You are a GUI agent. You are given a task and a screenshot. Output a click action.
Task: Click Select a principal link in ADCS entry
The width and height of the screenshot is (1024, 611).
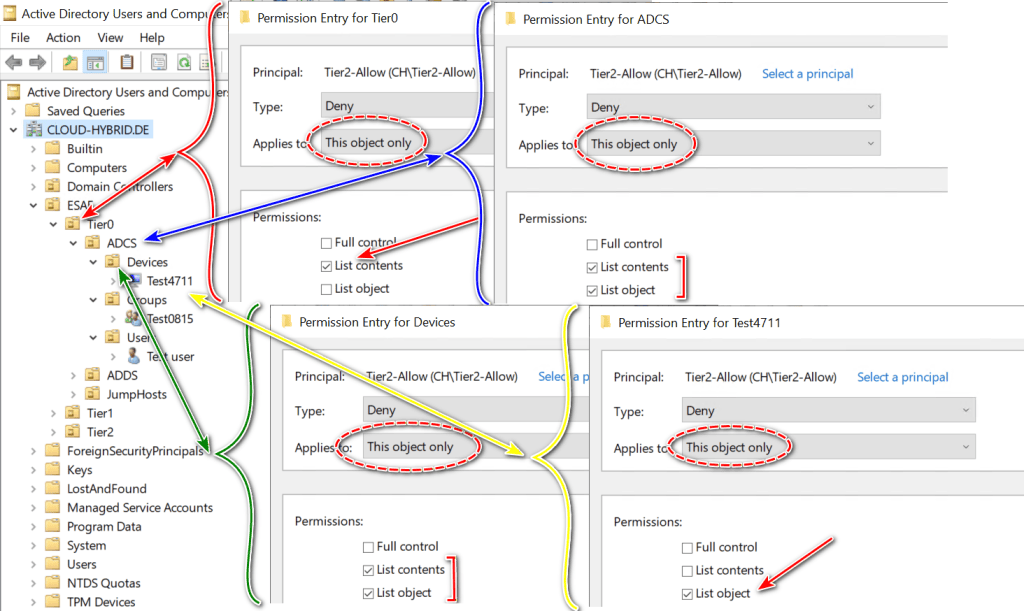pyautogui.click(x=807, y=74)
